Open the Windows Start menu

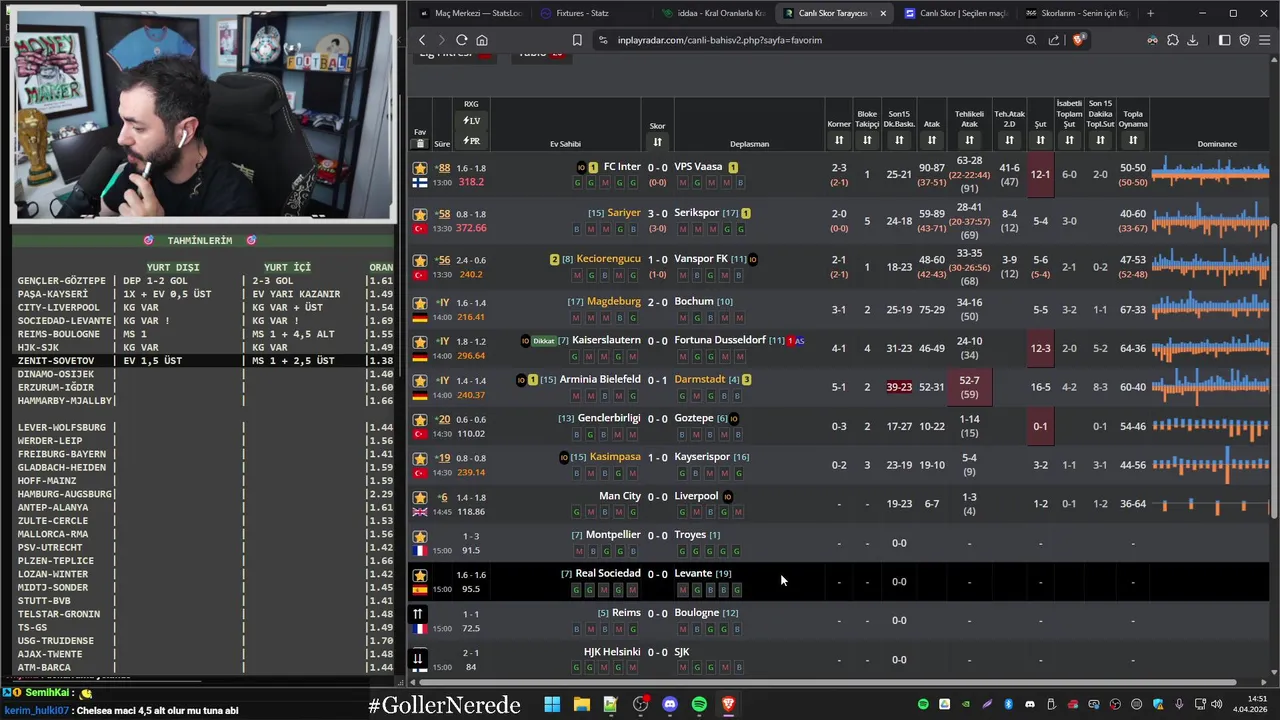552,704
